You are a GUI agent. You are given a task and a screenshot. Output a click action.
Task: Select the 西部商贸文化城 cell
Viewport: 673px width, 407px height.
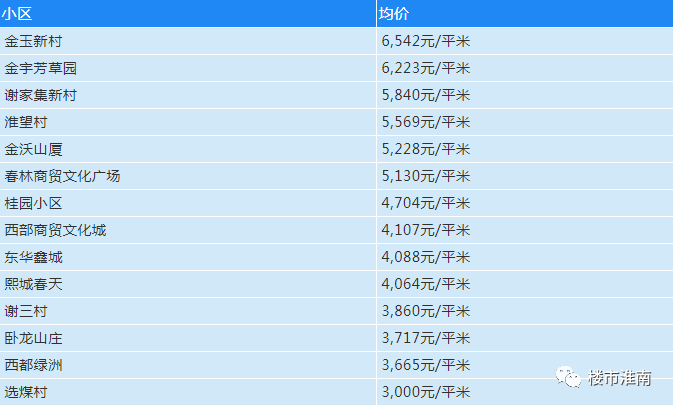[x=55, y=231]
